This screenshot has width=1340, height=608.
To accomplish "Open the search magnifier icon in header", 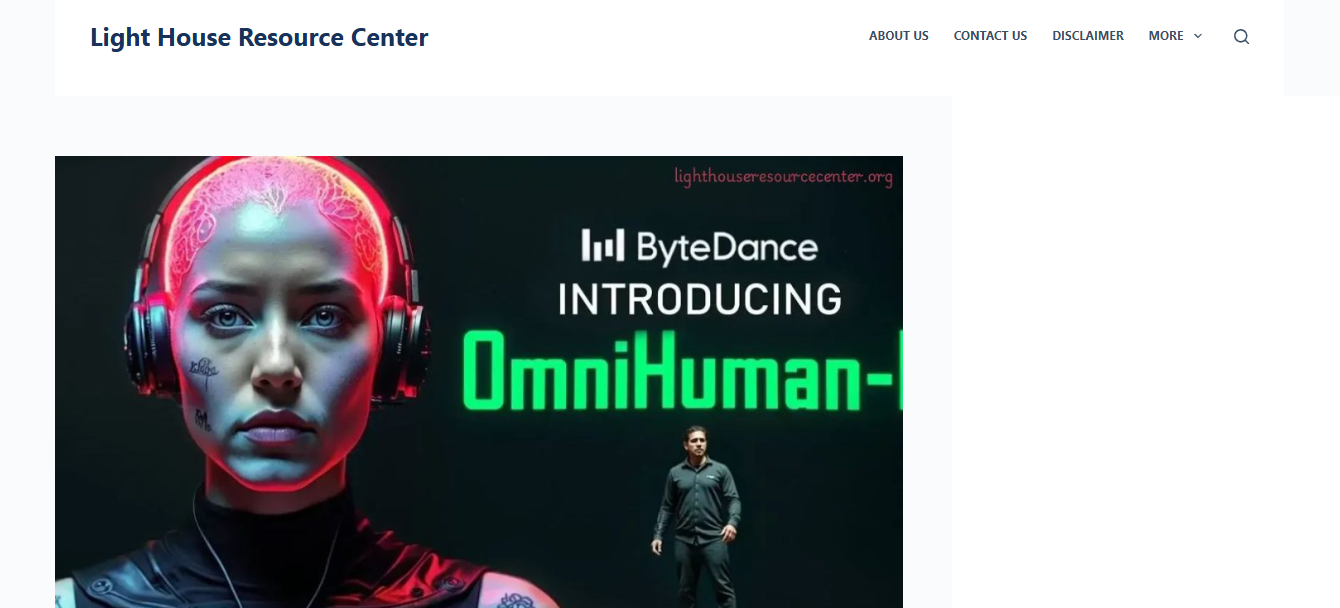I will [1241, 37].
